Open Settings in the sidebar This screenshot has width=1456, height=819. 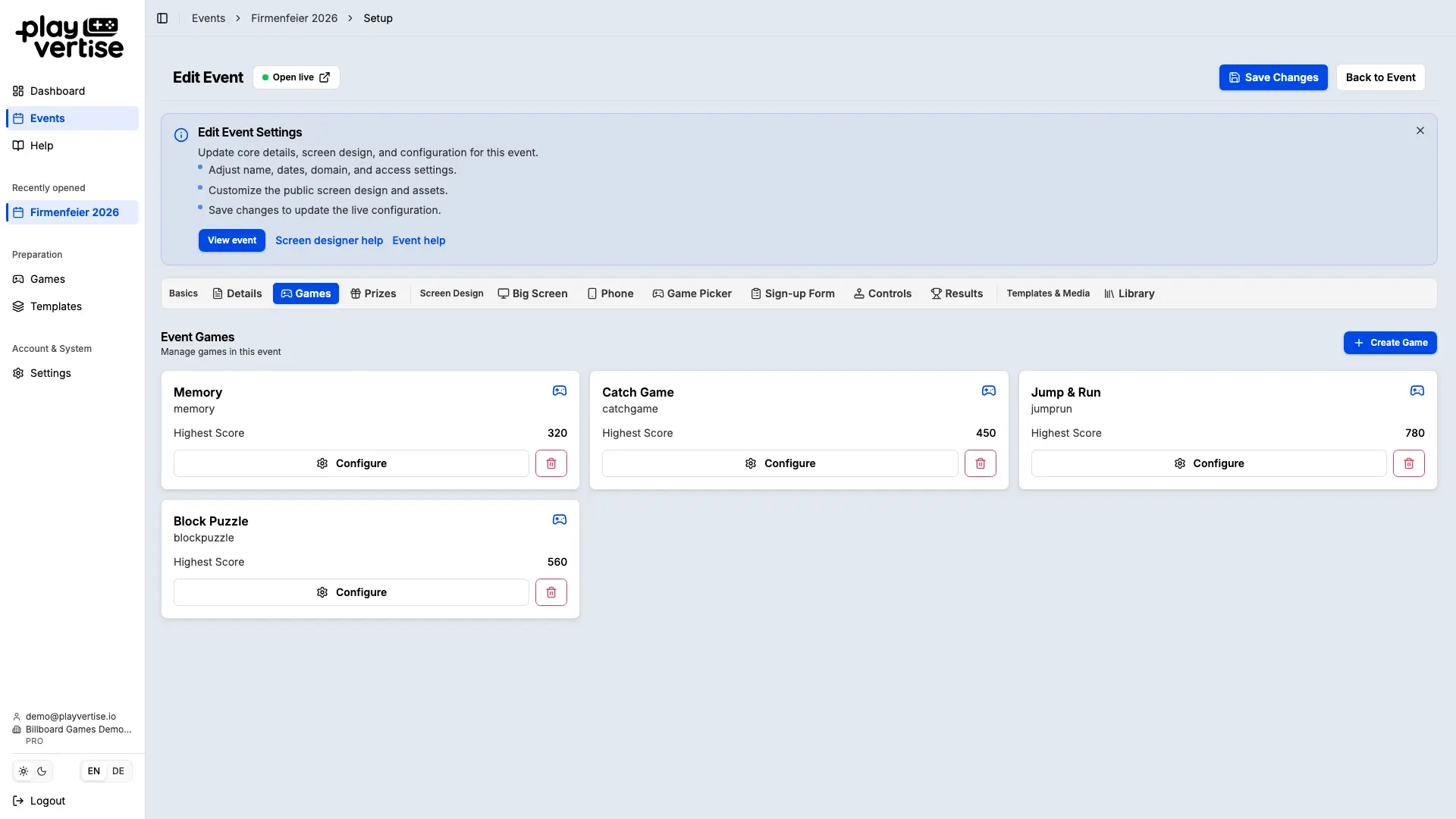coord(73,373)
